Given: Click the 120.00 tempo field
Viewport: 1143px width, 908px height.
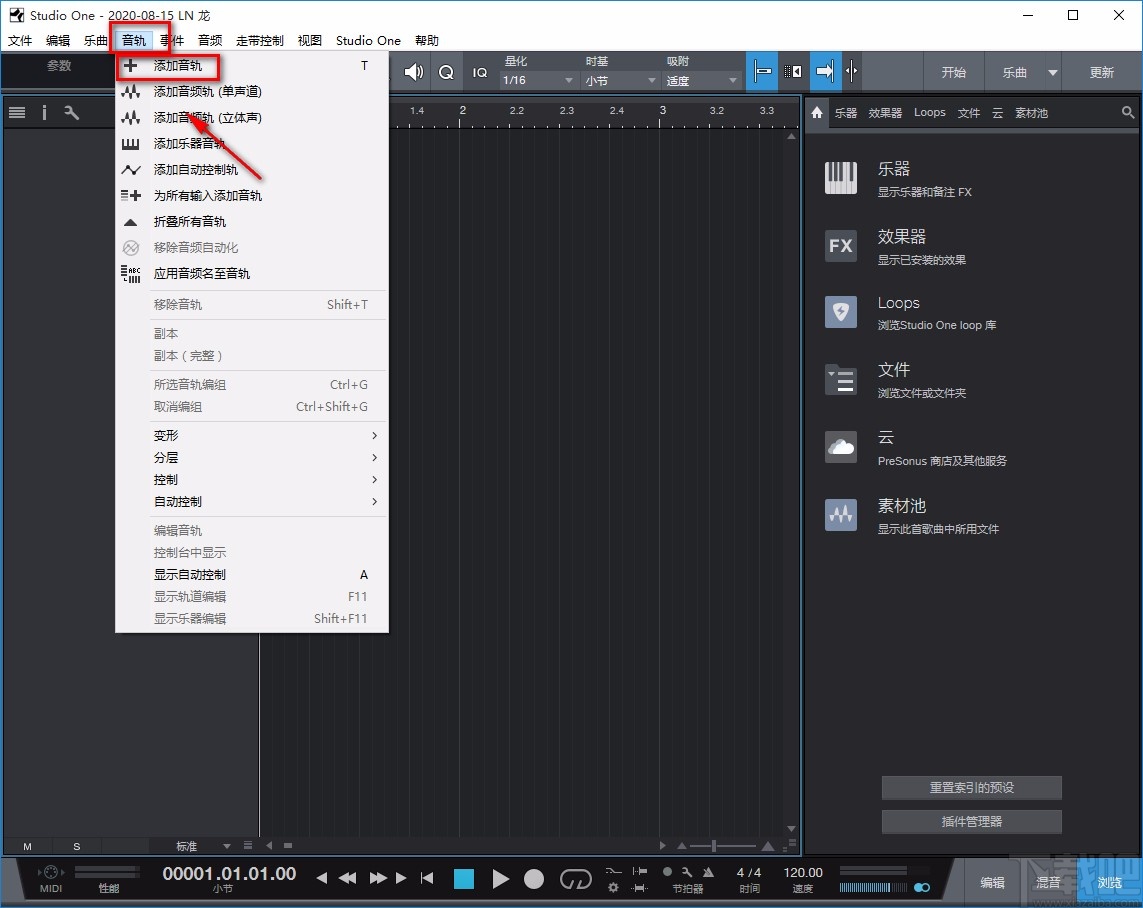Looking at the screenshot, I should click(x=803, y=872).
